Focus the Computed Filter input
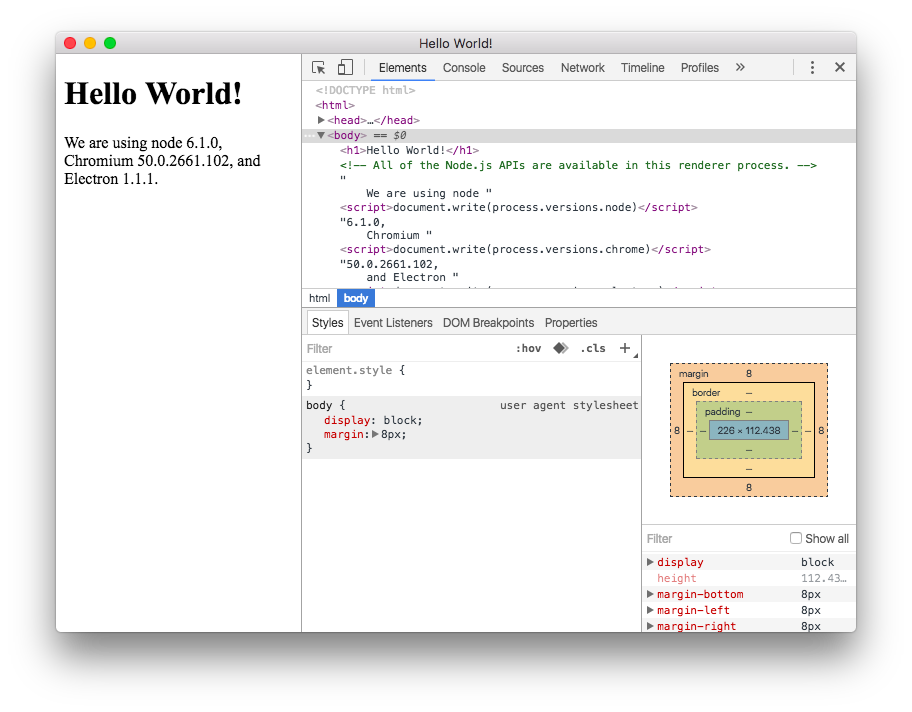Screen dimensions: 912x712 click(715, 539)
